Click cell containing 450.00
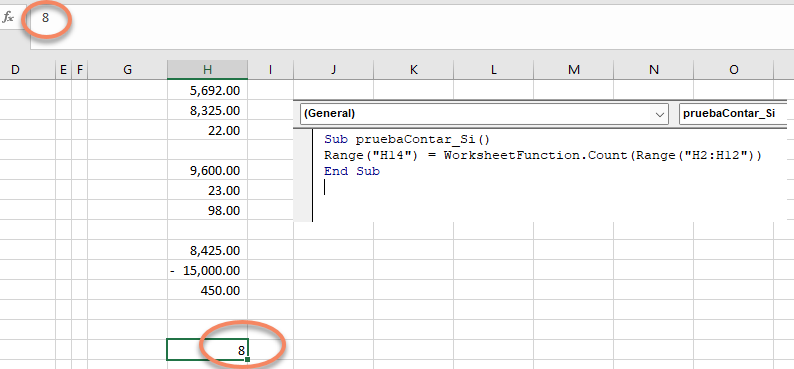Viewport: 794px width, 369px height. (x=207, y=291)
